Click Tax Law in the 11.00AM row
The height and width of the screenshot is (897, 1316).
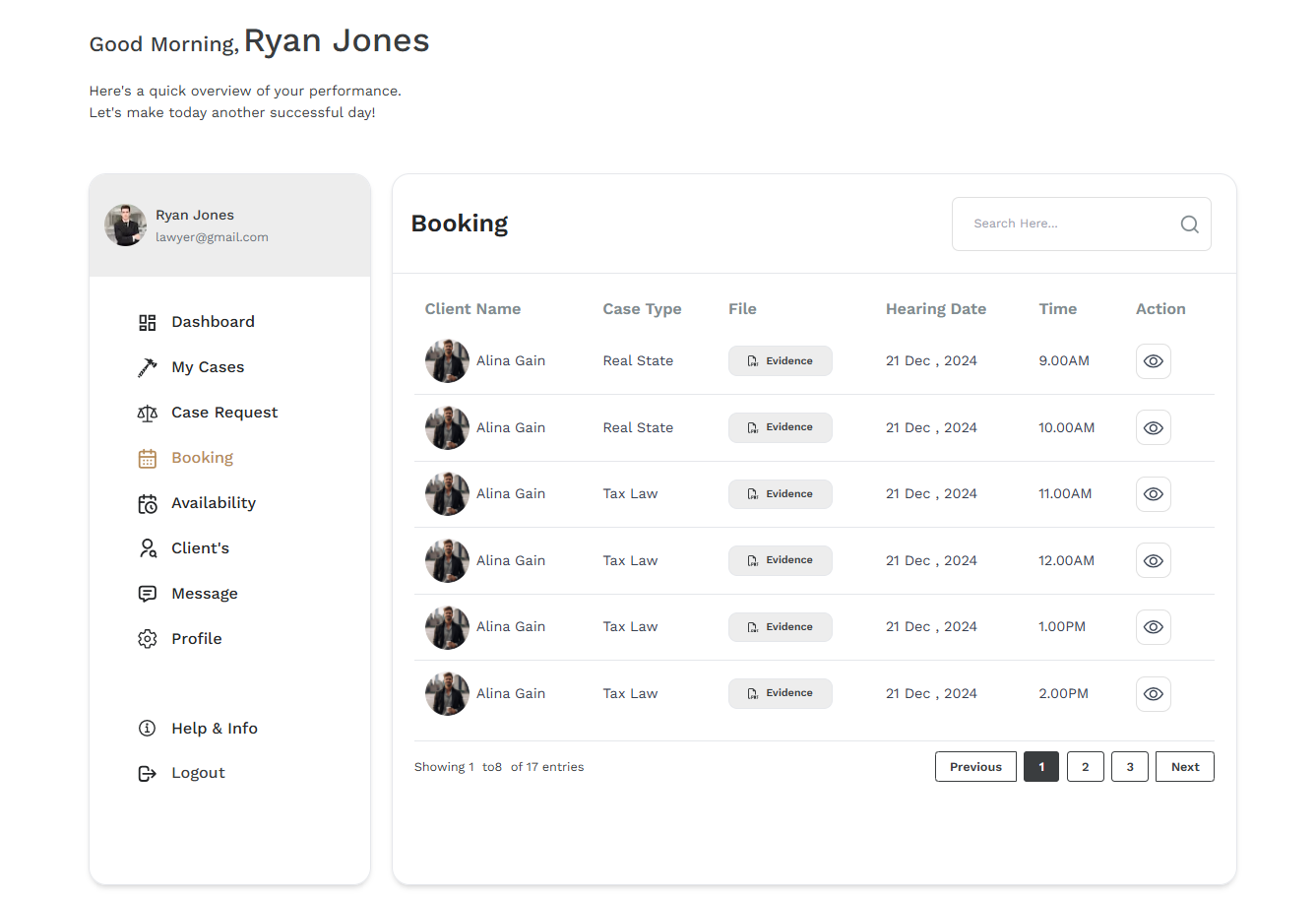coord(631,494)
